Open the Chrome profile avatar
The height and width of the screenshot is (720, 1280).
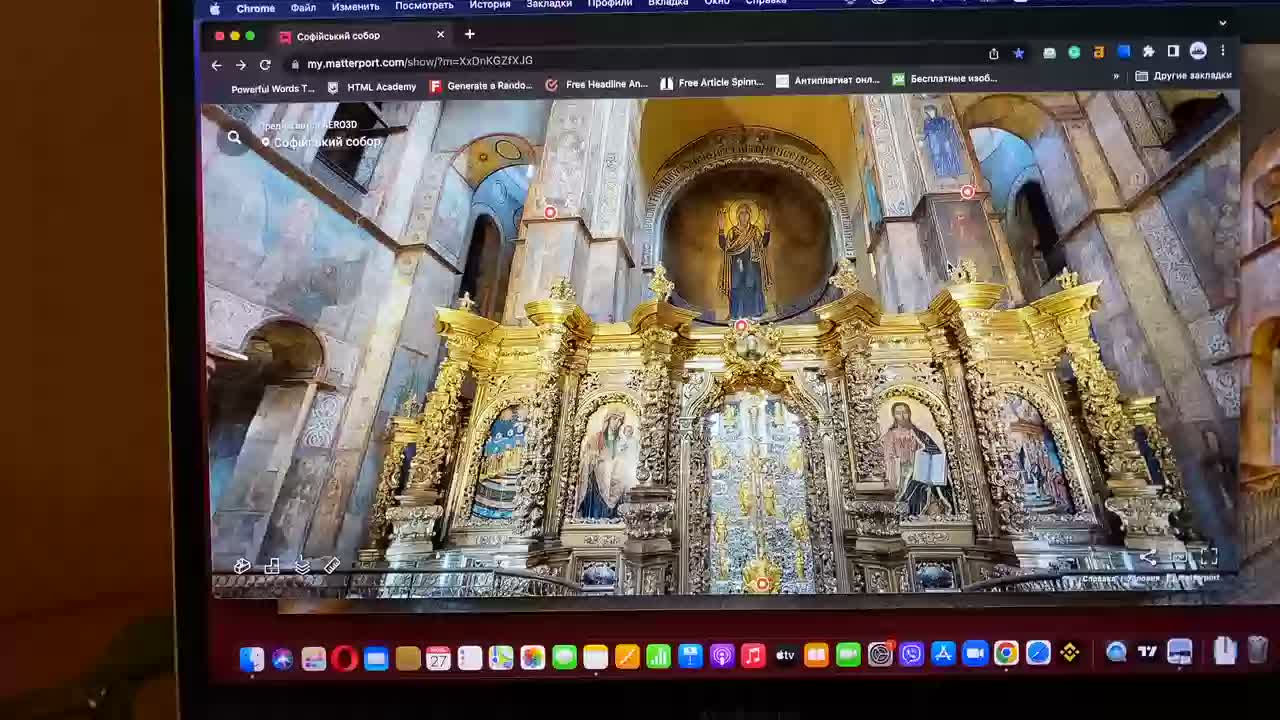coord(1198,51)
